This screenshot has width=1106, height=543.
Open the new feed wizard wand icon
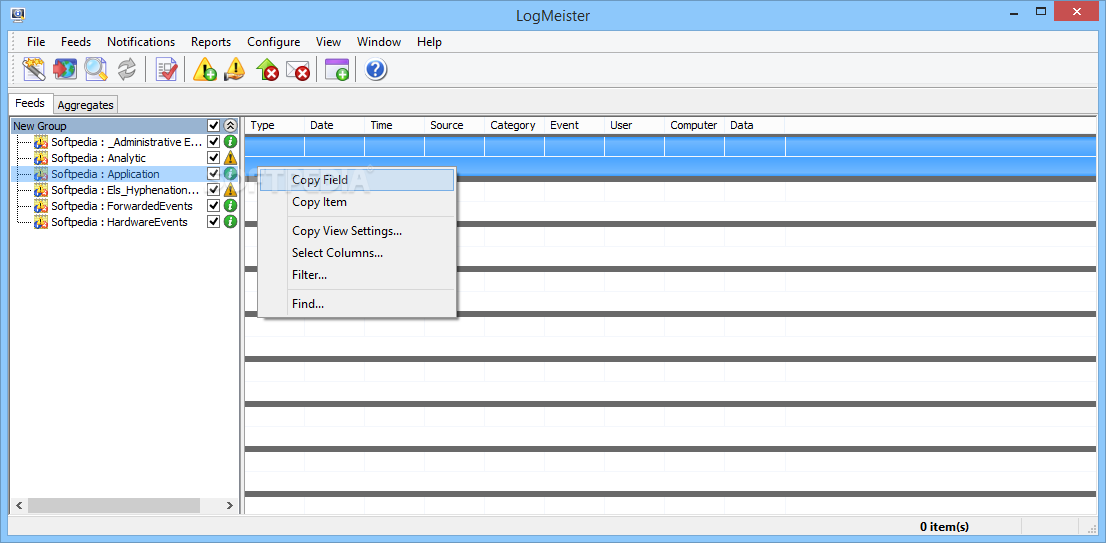34,69
